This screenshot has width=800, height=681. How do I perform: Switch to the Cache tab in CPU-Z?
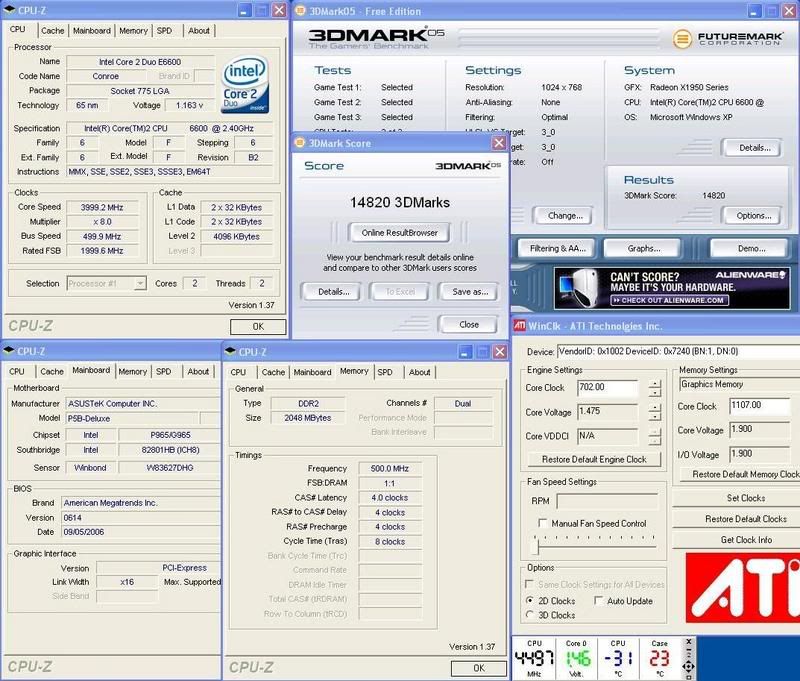(x=52, y=30)
